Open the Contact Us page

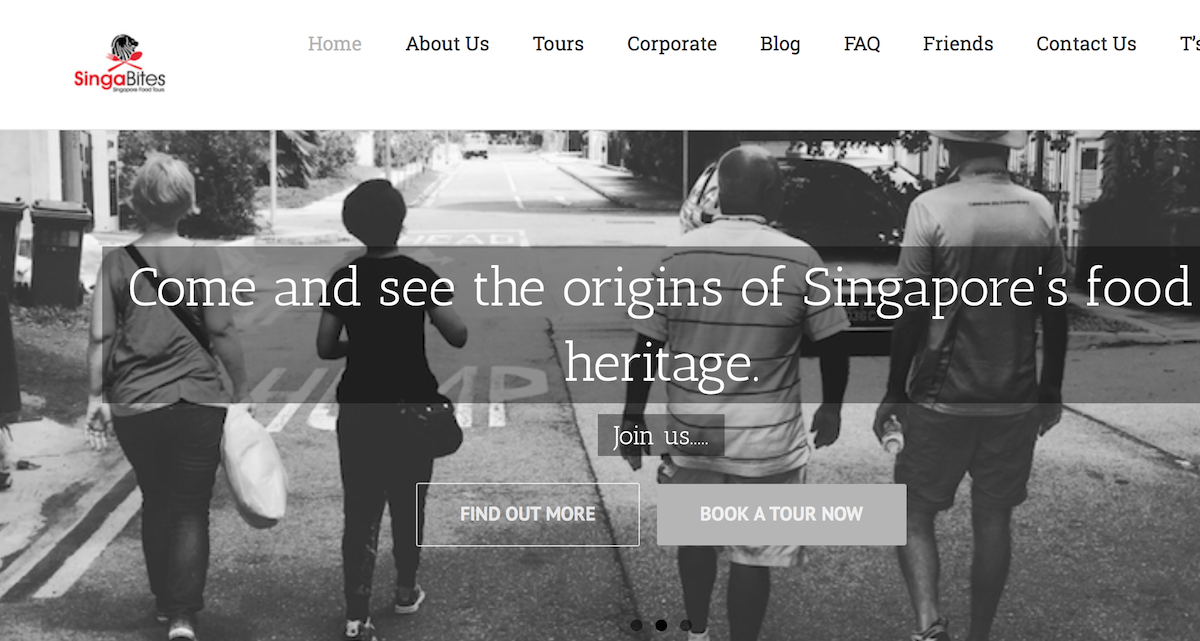point(1086,44)
